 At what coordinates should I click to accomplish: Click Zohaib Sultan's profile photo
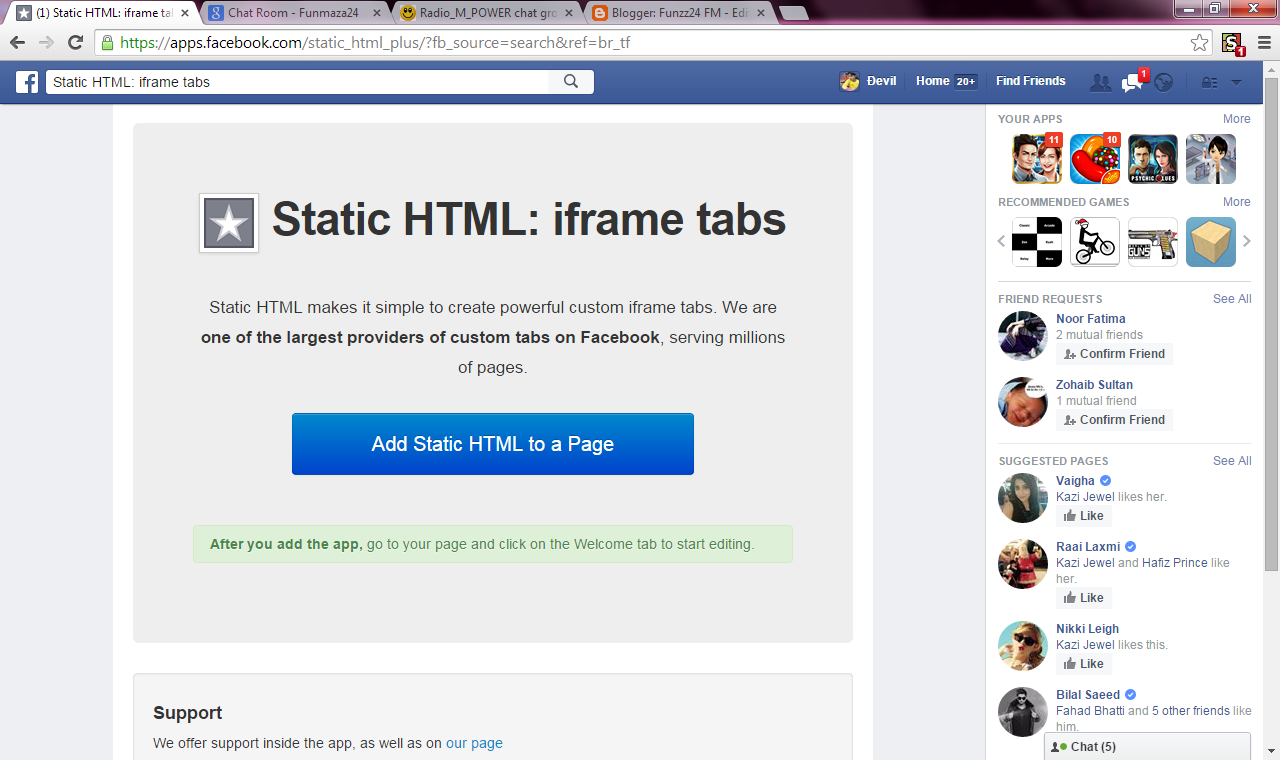click(1023, 402)
